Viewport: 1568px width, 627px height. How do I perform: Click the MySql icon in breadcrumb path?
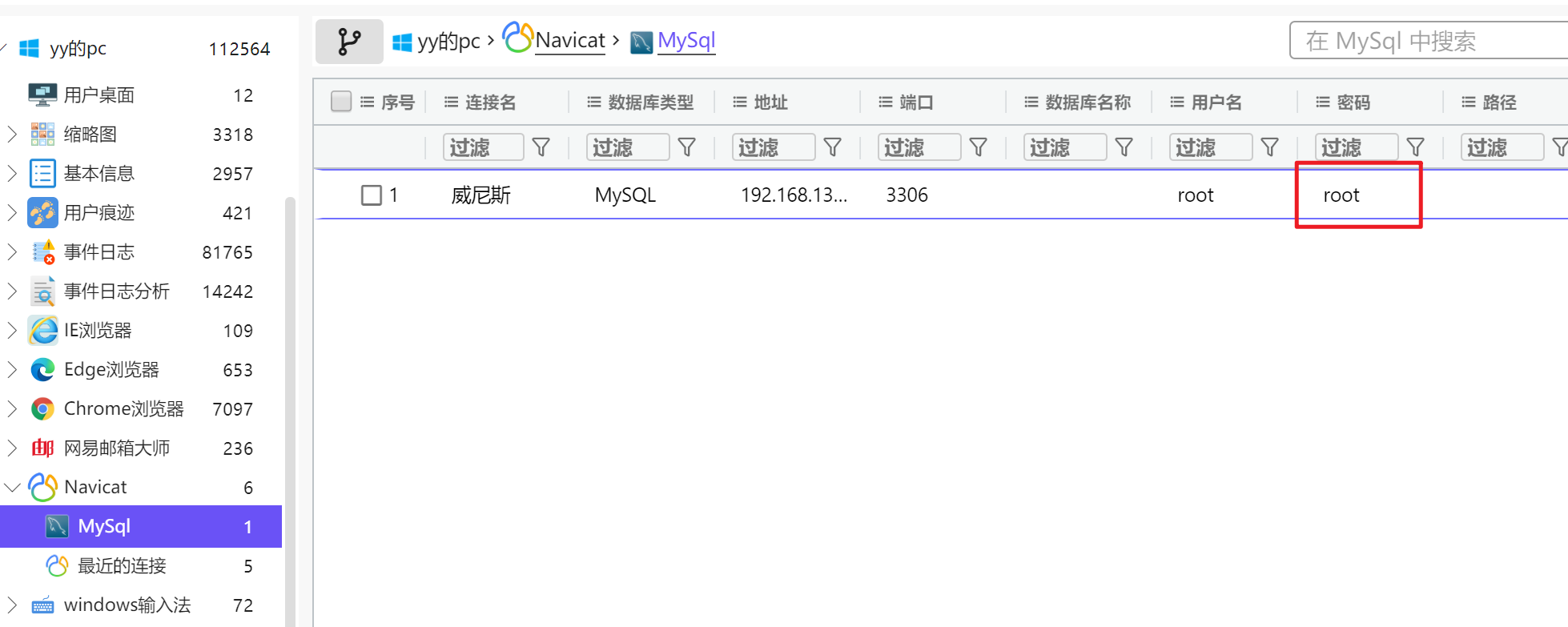click(x=641, y=42)
